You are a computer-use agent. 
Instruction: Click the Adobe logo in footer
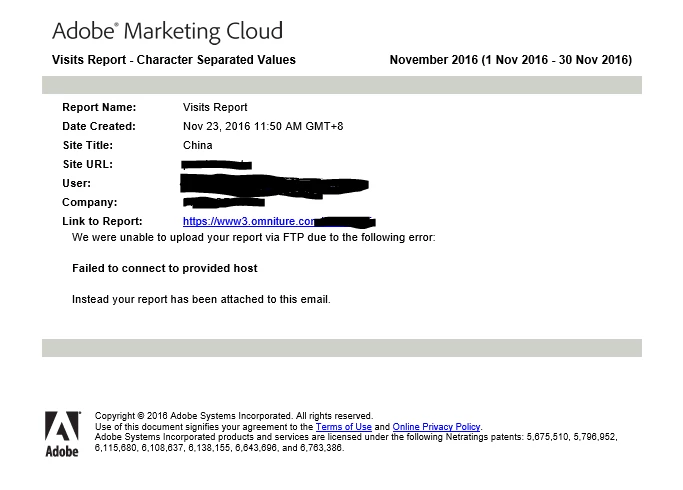point(62,434)
